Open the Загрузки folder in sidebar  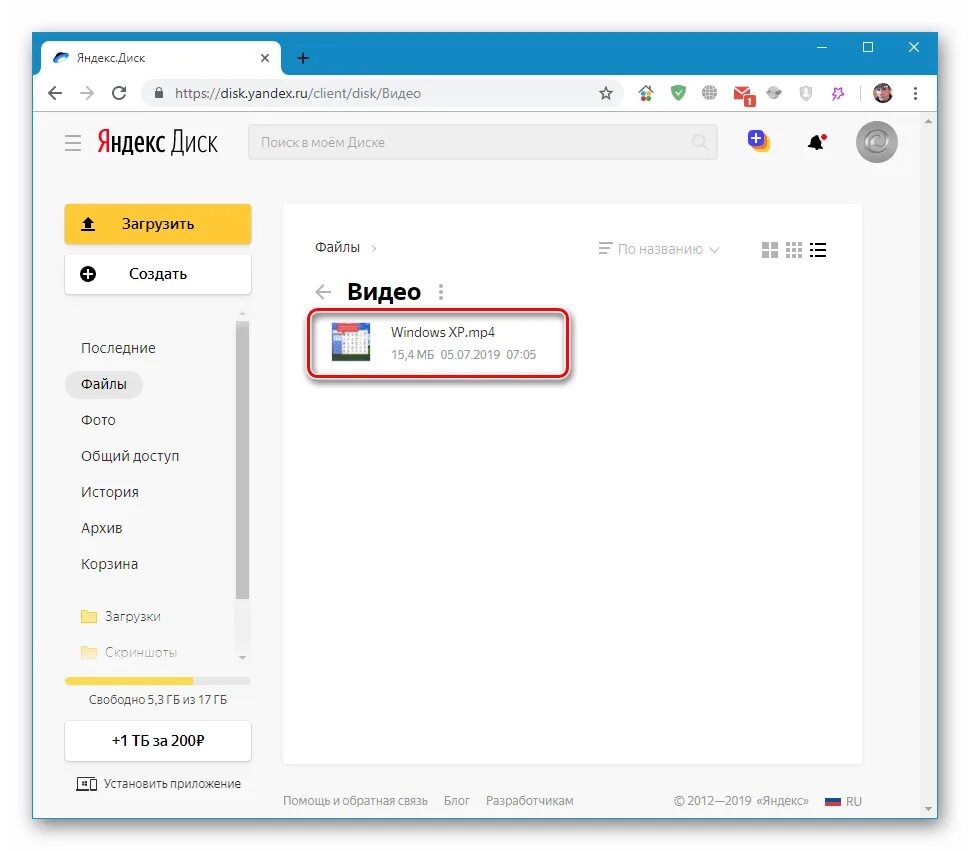point(121,617)
